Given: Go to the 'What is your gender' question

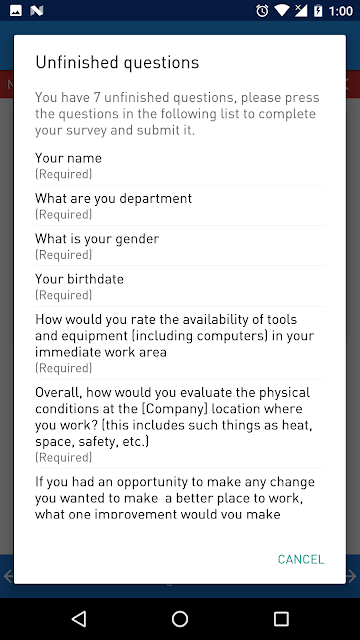Looking at the screenshot, I should [180, 246].
